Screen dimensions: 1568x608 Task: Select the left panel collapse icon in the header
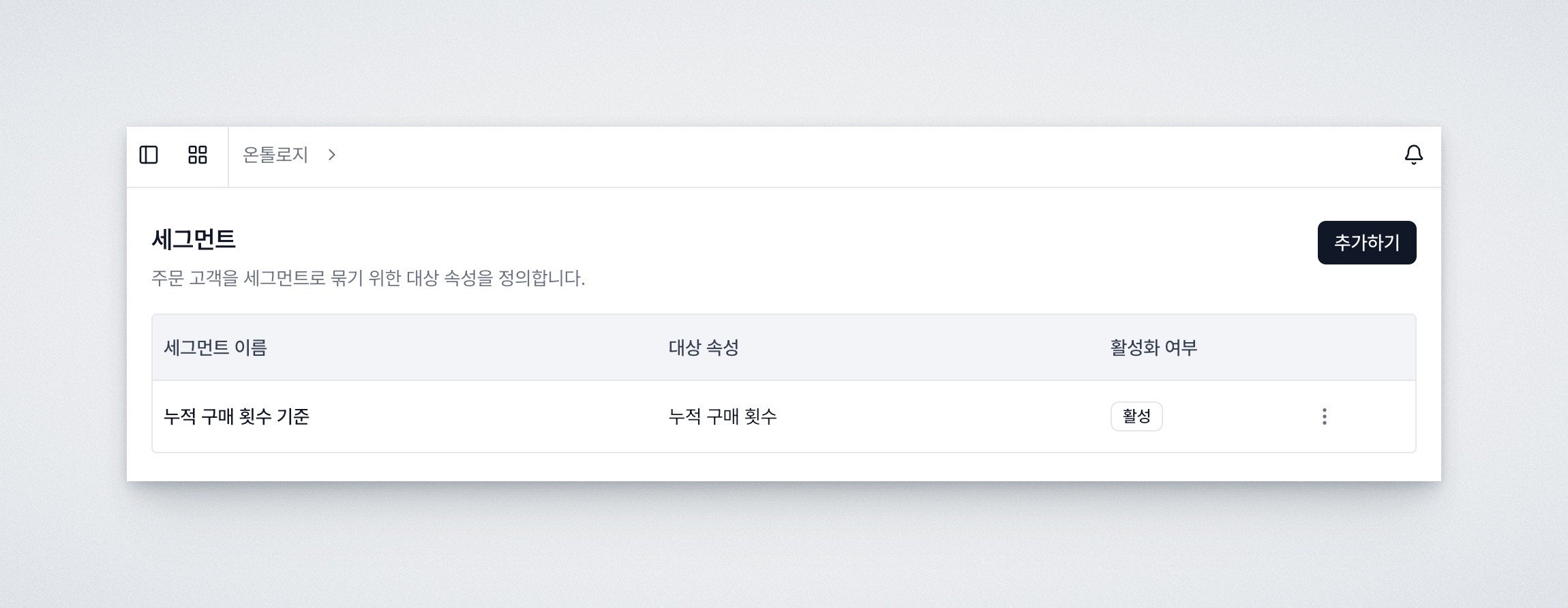click(x=150, y=155)
